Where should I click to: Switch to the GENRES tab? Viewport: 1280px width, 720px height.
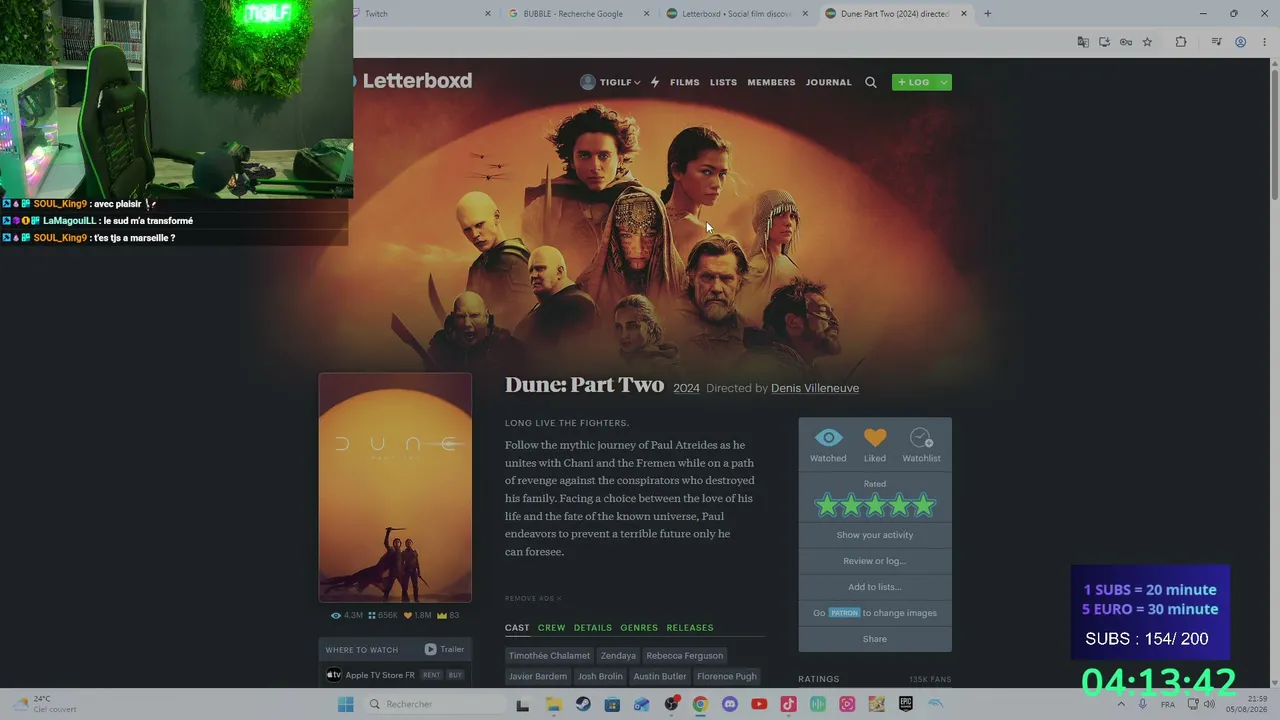[x=639, y=628]
